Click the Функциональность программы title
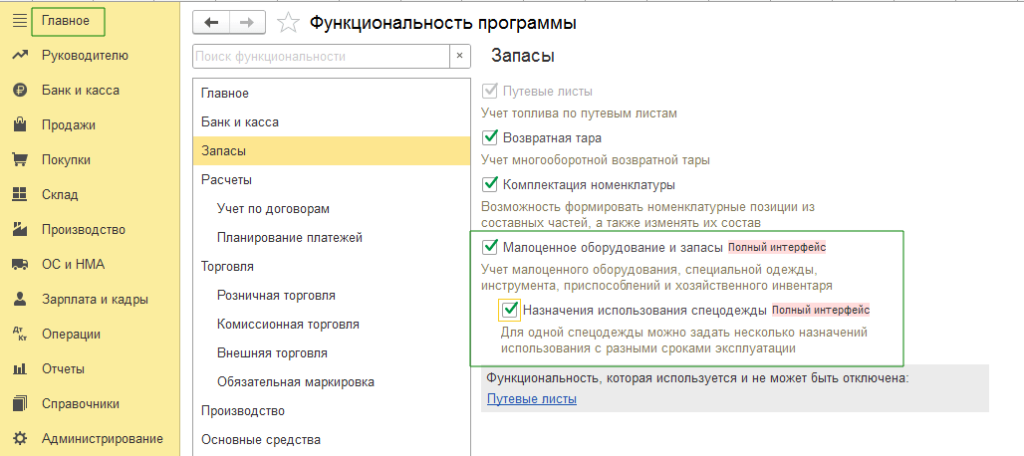Image resolution: width=1024 pixels, height=456 pixels. pos(443,24)
